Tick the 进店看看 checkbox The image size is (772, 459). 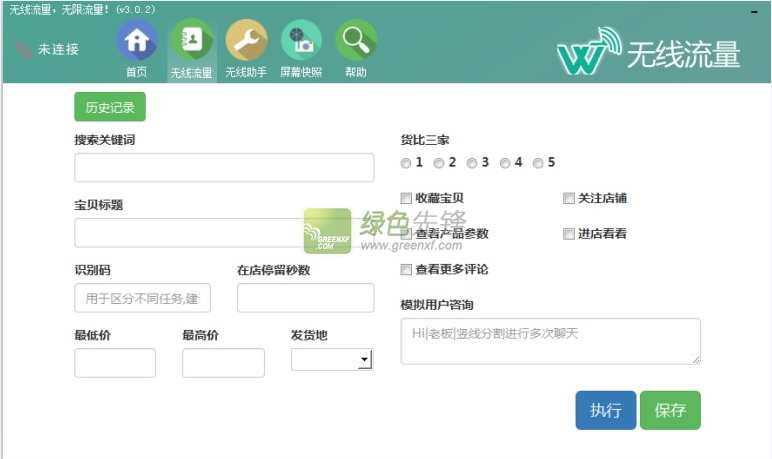click(569, 233)
